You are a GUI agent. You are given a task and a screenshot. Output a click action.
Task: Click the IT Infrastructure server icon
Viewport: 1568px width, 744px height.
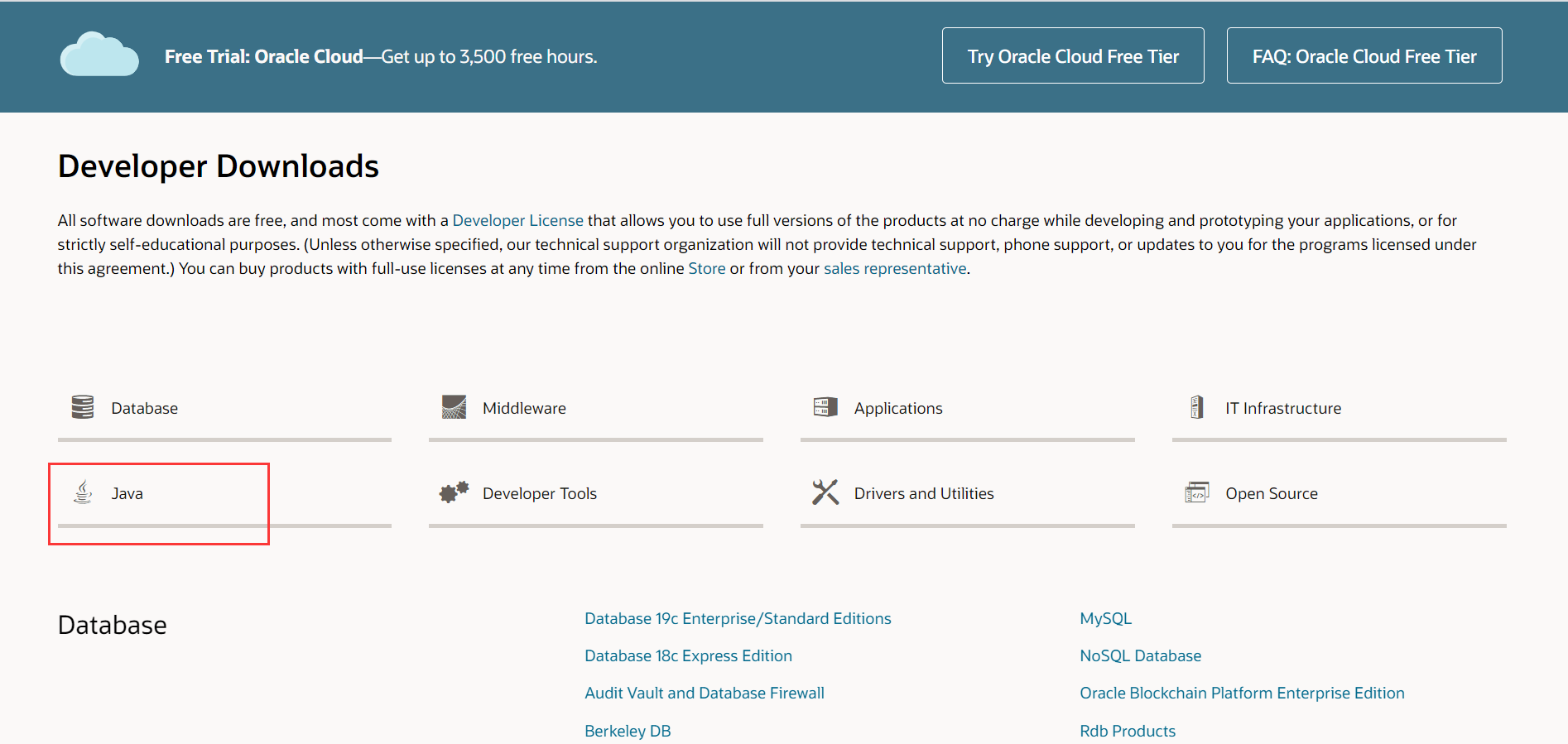[x=1196, y=407]
